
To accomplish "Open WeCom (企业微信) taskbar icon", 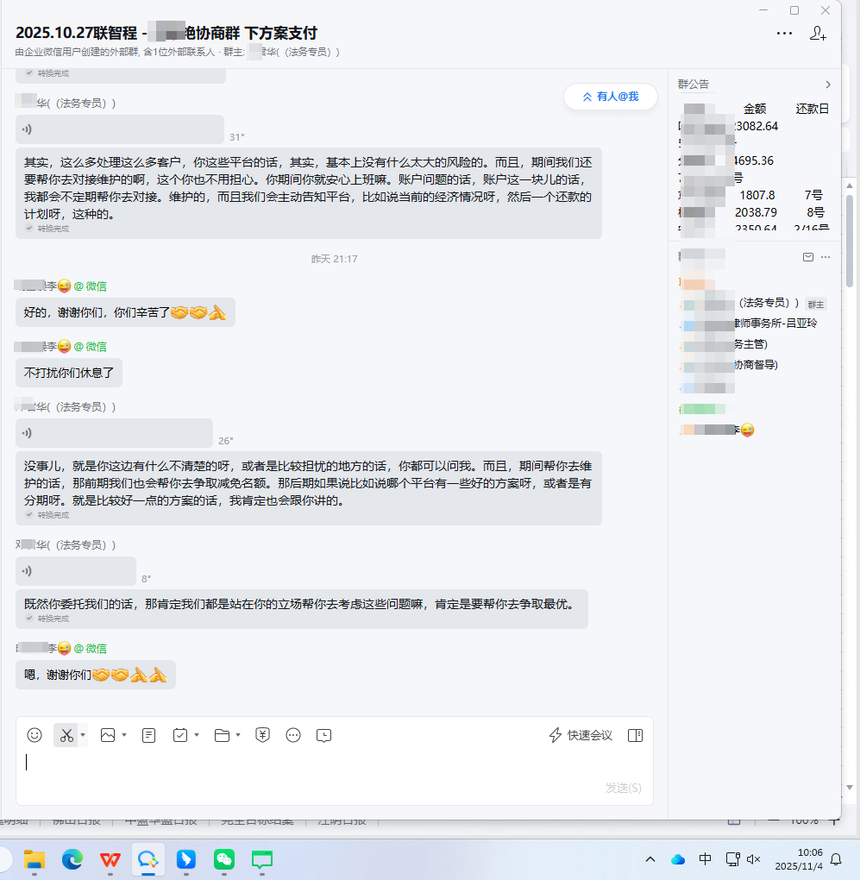I will [148, 859].
